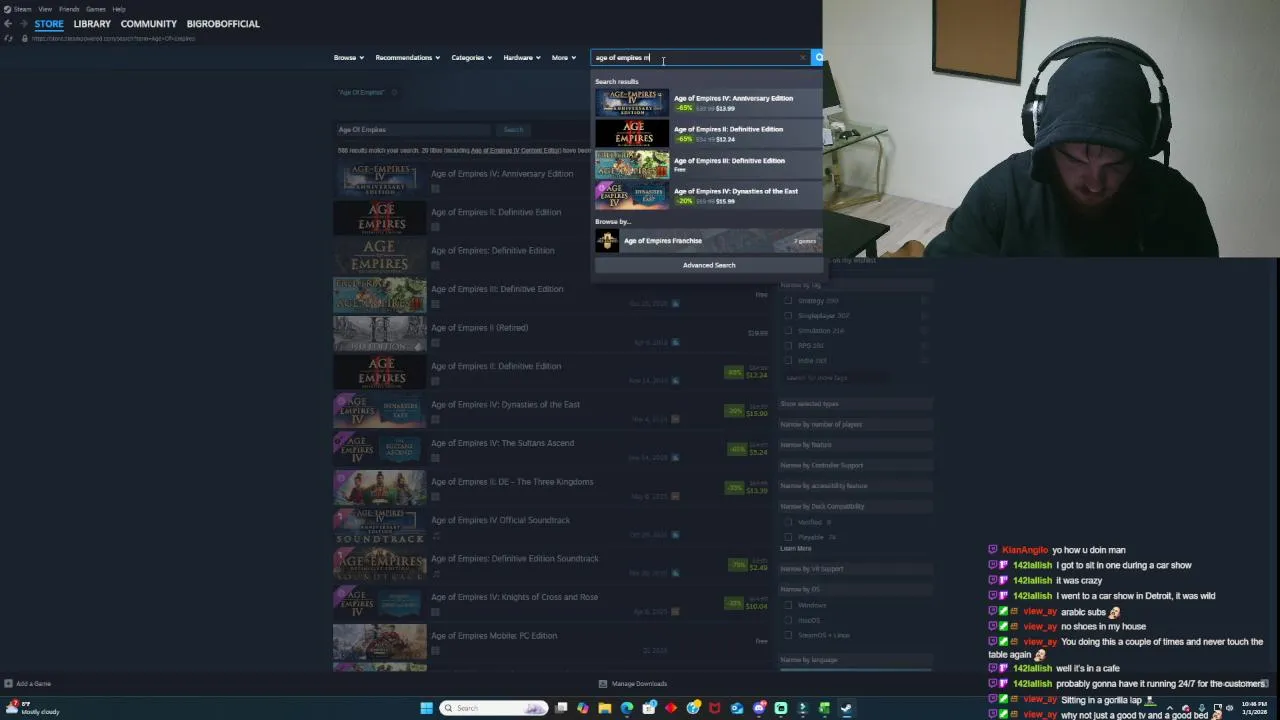1280x720 pixels.
Task: Switch to the COMMUNITY tab
Action: (x=149, y=24)
